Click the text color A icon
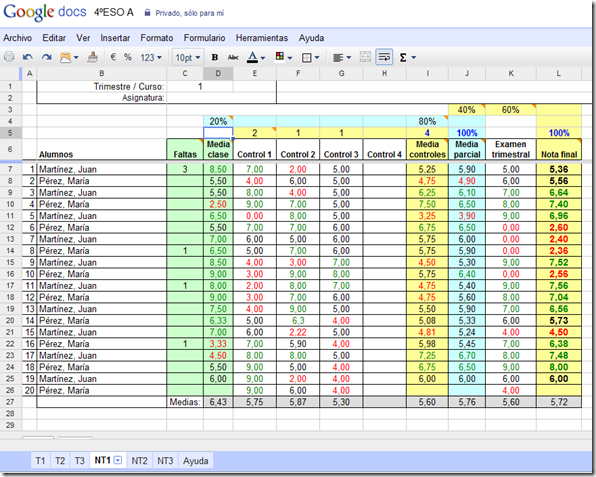This screenshot has width=596, height=477. [x=252, y=57]
